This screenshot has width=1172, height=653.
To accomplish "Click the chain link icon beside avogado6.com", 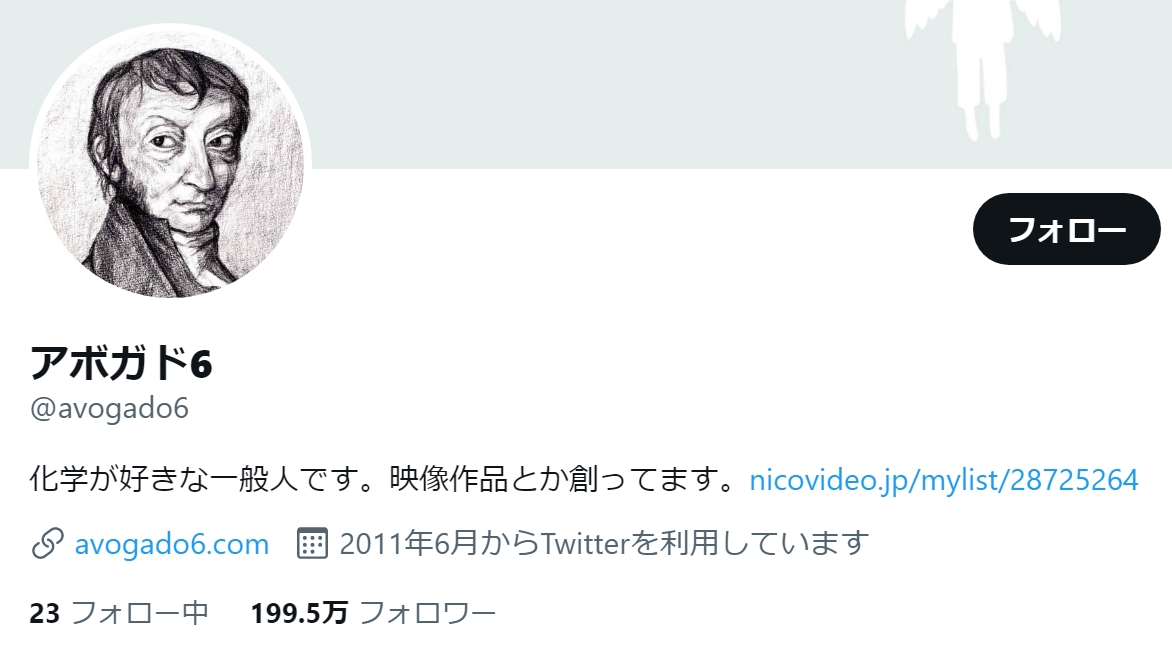I will [x=47, y=544].
